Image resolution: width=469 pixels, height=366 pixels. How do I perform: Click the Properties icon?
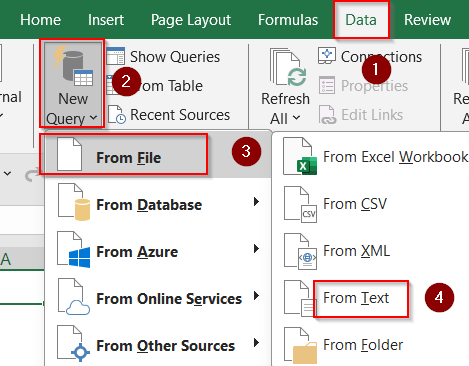point(327,85)
